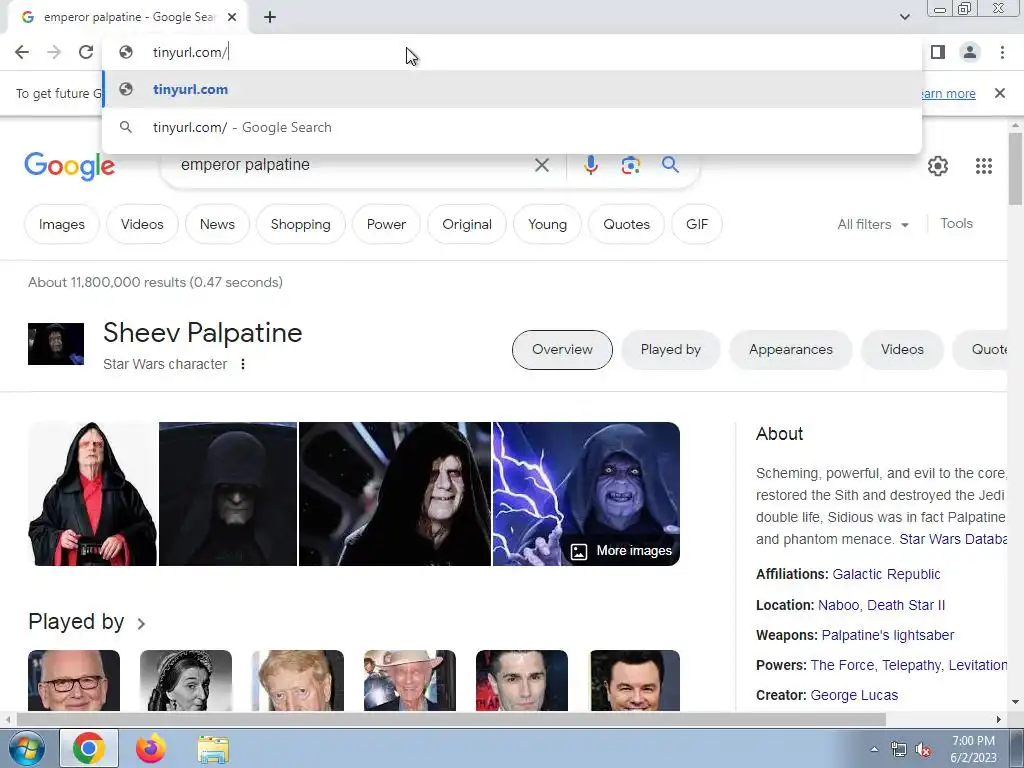The height and width of the screenshot is (768, 1024).
Task: Open the Naboo location link
Action: click(839, 605)
